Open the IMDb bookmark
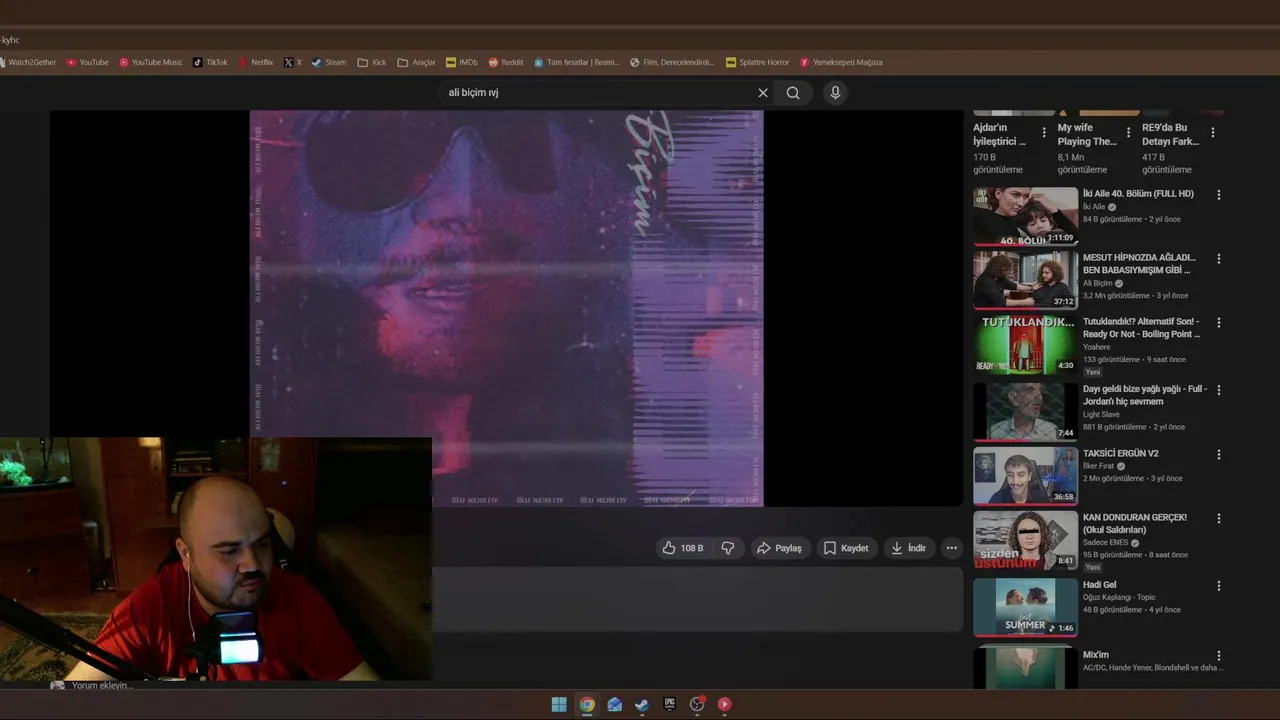Viewport: 1280px width, 720px height. 462,62
